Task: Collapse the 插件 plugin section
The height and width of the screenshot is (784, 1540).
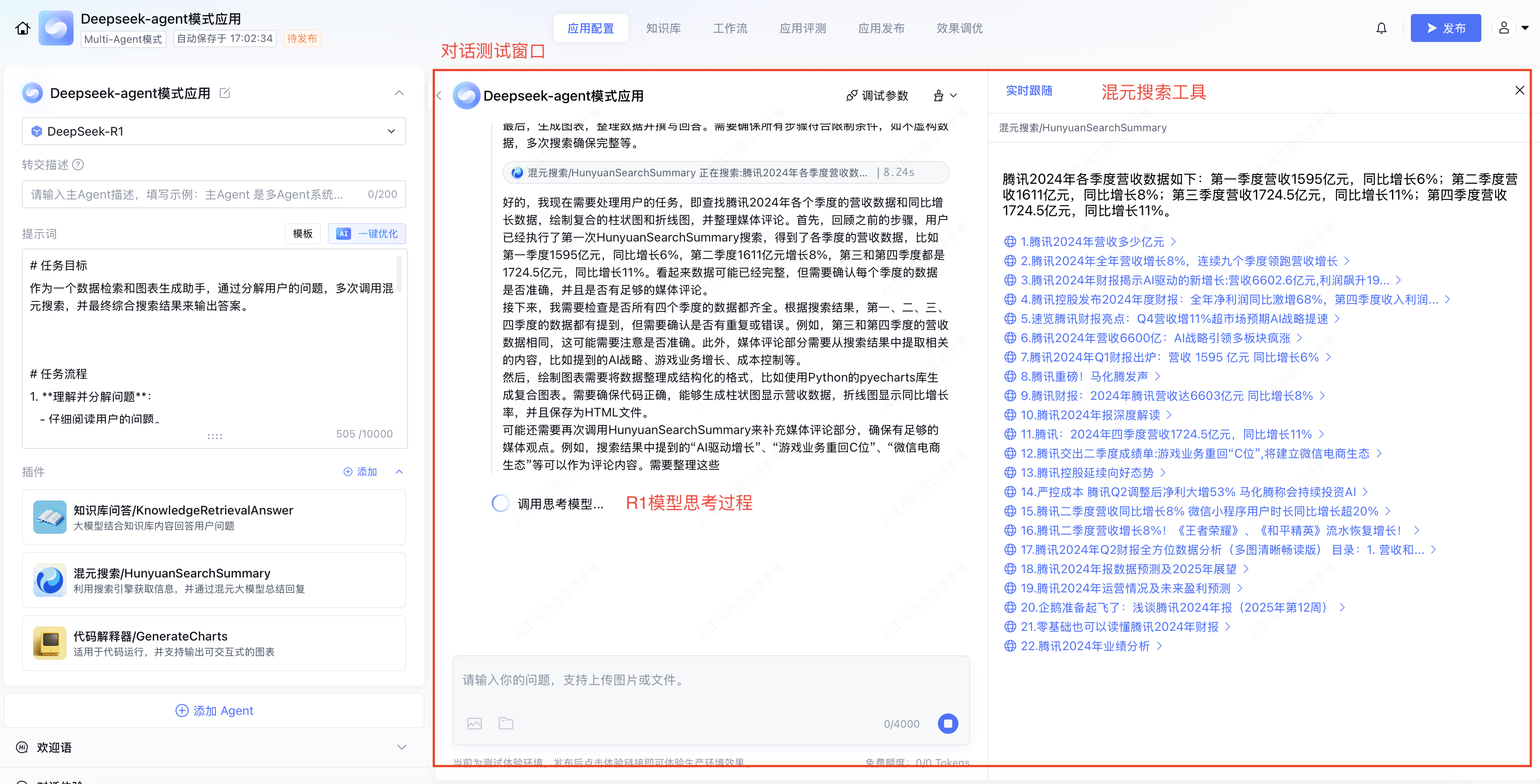Action: click(x=399, y=472)
